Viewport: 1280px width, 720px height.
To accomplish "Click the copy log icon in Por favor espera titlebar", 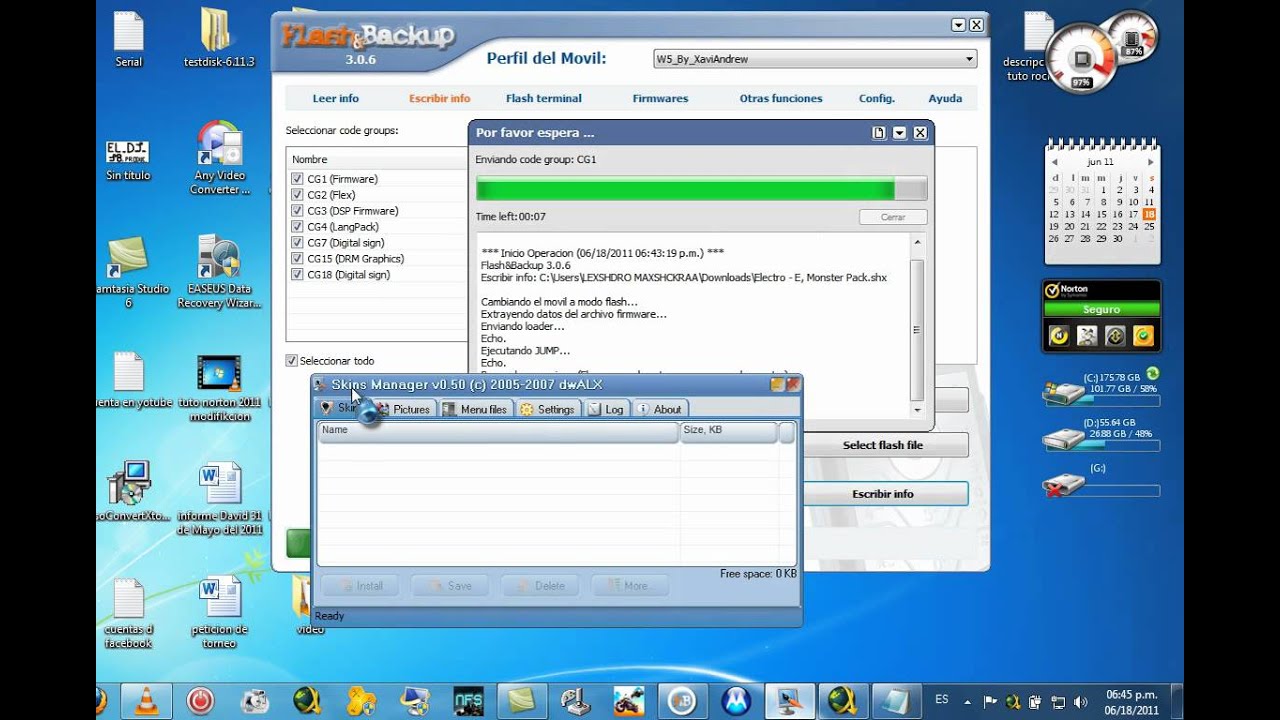I will (x=879, y=133).
